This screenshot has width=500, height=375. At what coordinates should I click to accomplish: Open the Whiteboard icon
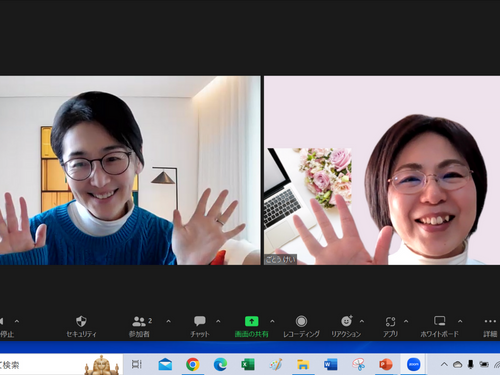point(440,321)
